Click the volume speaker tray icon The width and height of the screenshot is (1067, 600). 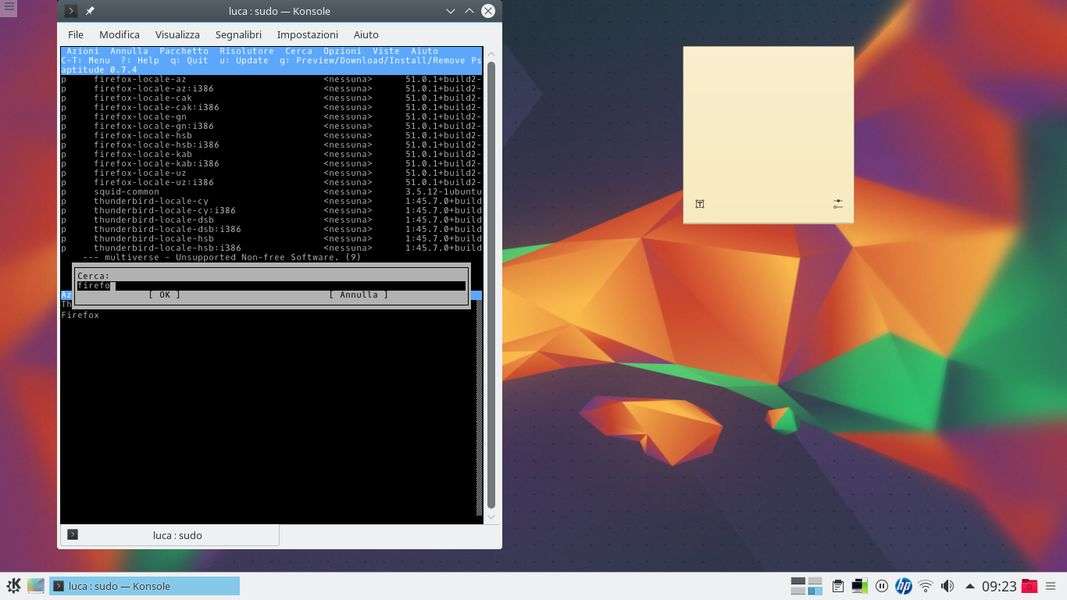coord(947,586)
